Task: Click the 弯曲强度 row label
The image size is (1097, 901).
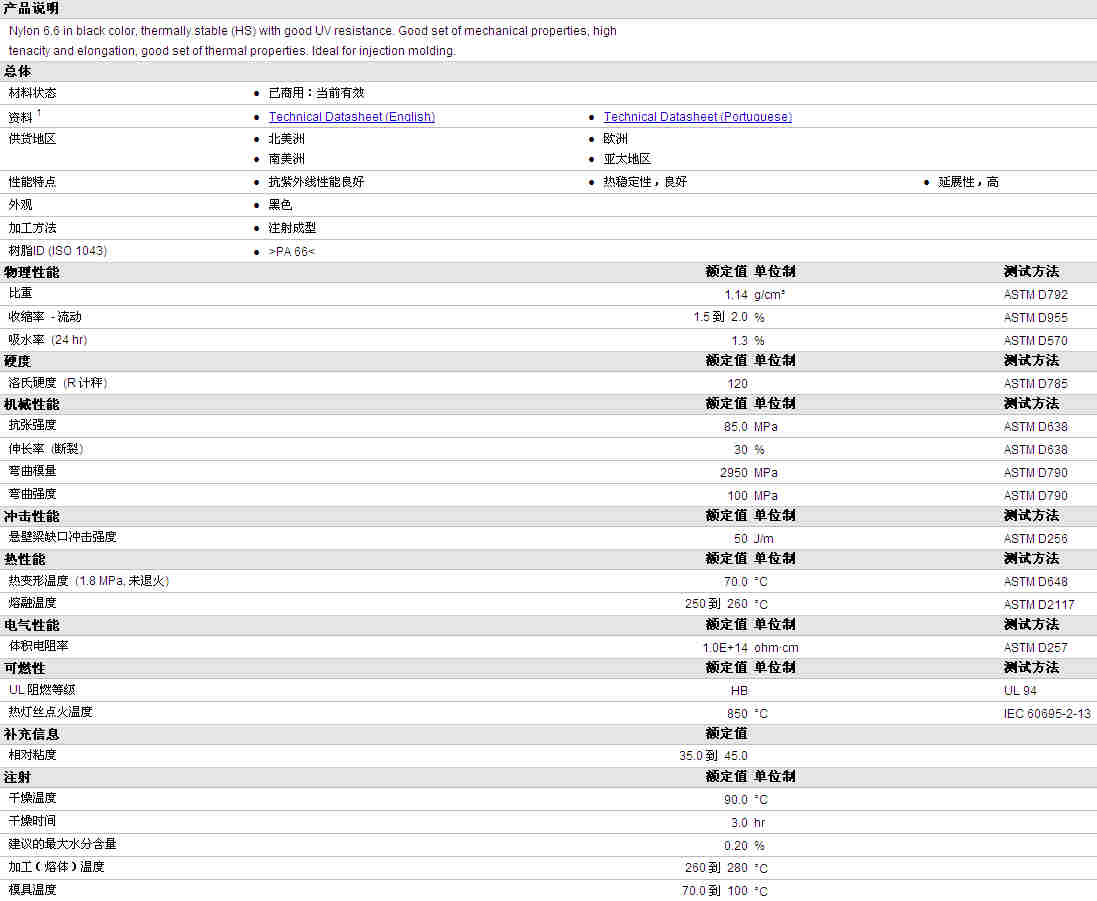Action: [32, 494]
